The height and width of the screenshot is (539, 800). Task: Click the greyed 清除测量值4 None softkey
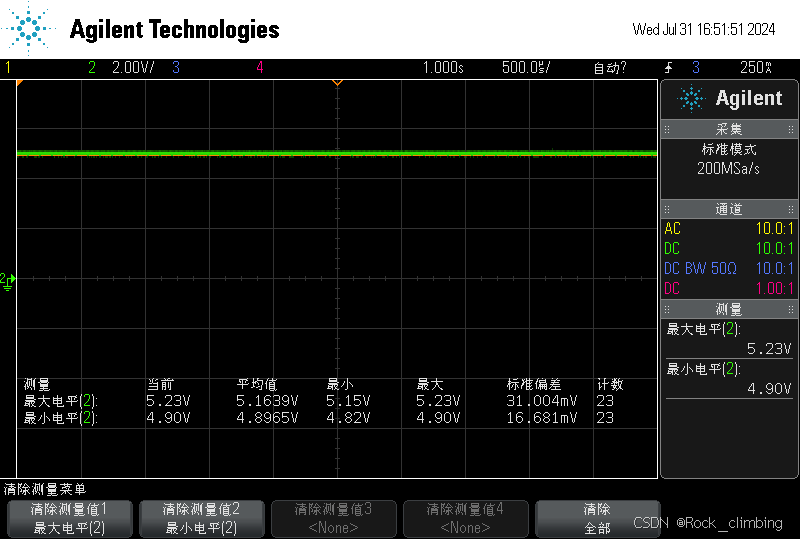tap(465, 519)
